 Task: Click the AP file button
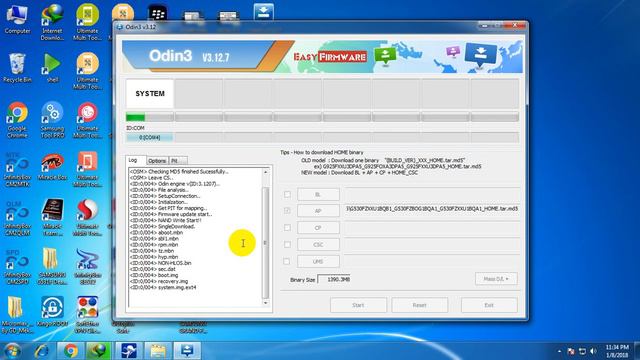318,211
